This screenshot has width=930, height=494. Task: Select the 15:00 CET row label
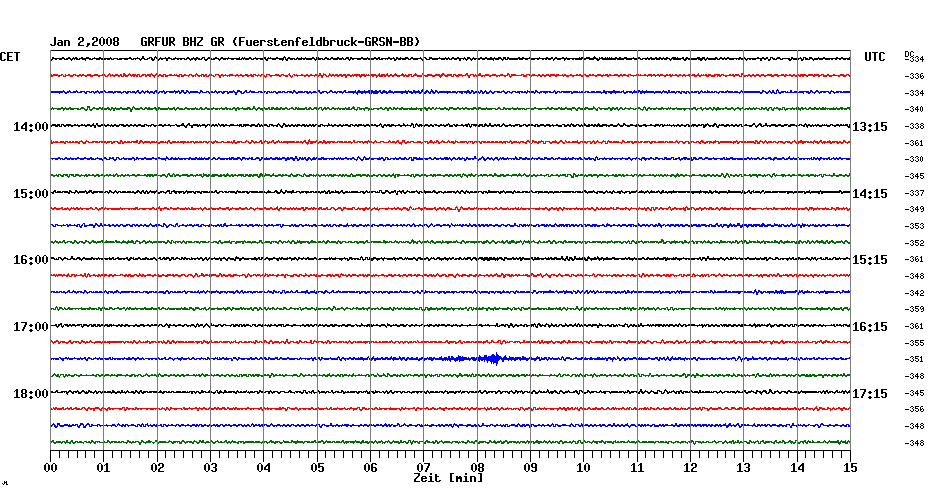coord(31,194)
